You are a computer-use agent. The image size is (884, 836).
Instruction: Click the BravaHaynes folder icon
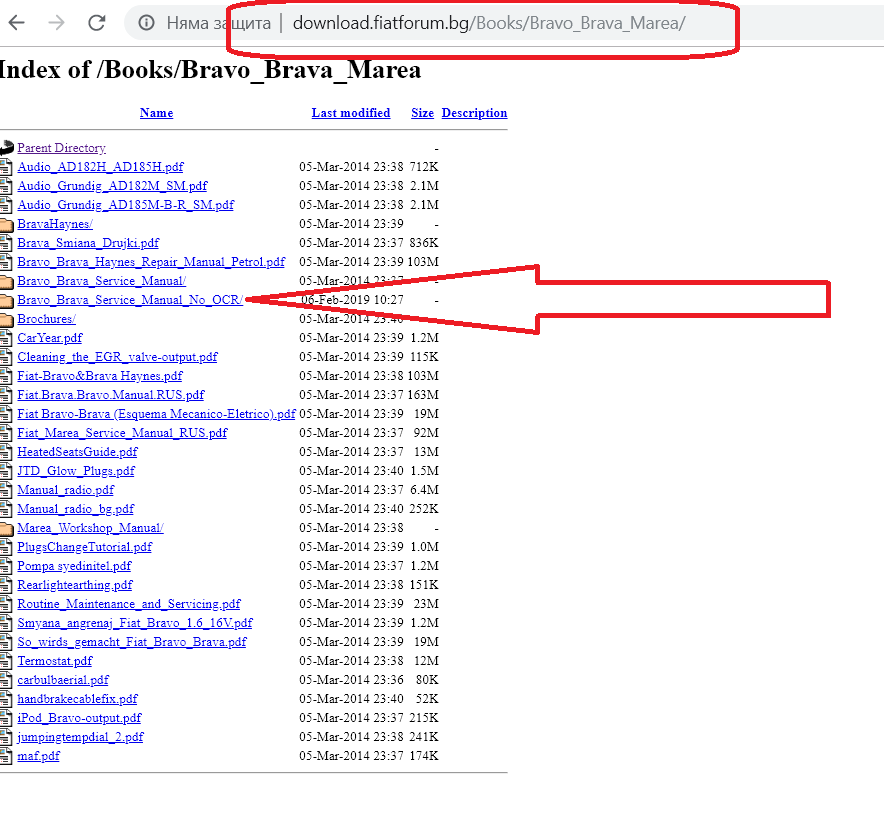pyautogui.click(x=7, y=224)
